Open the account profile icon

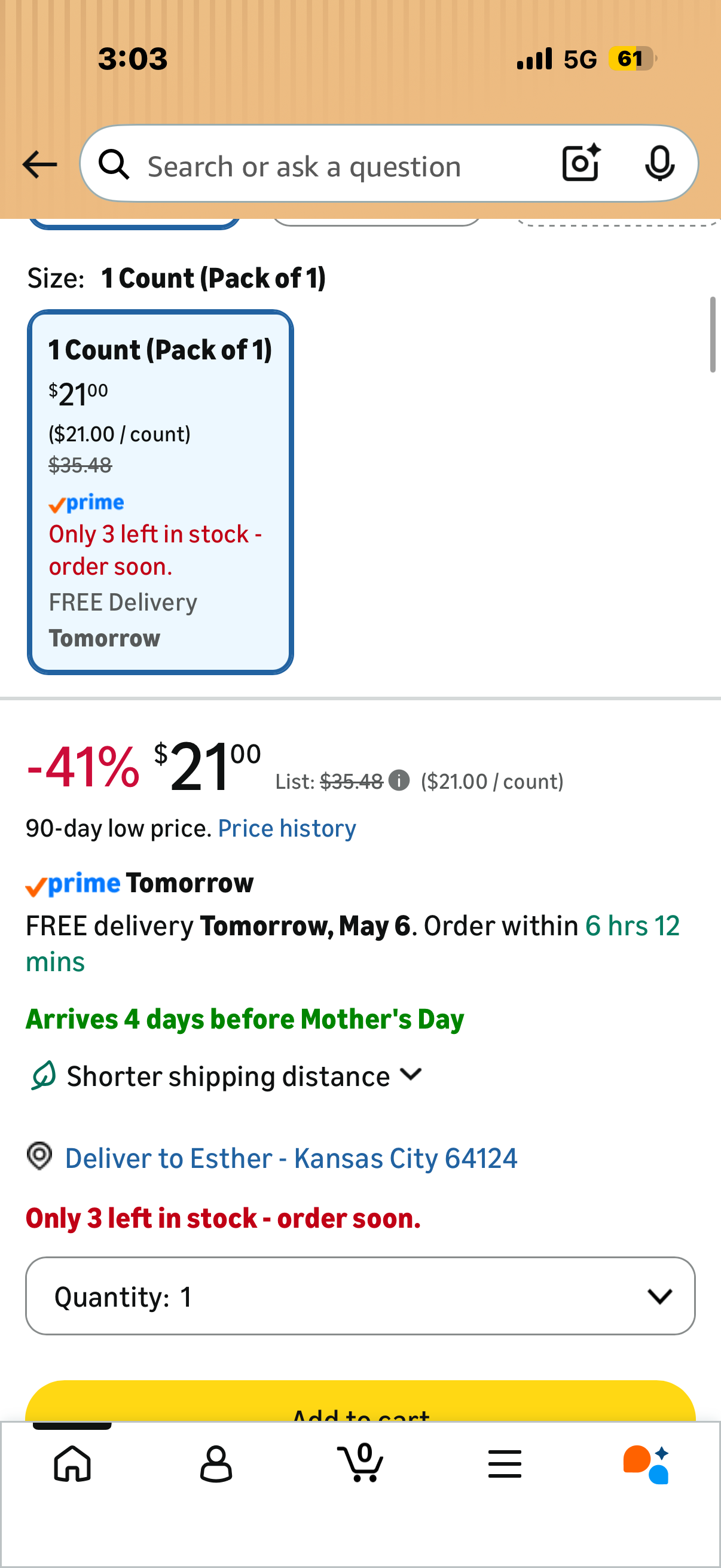[x=216, y=1464]
